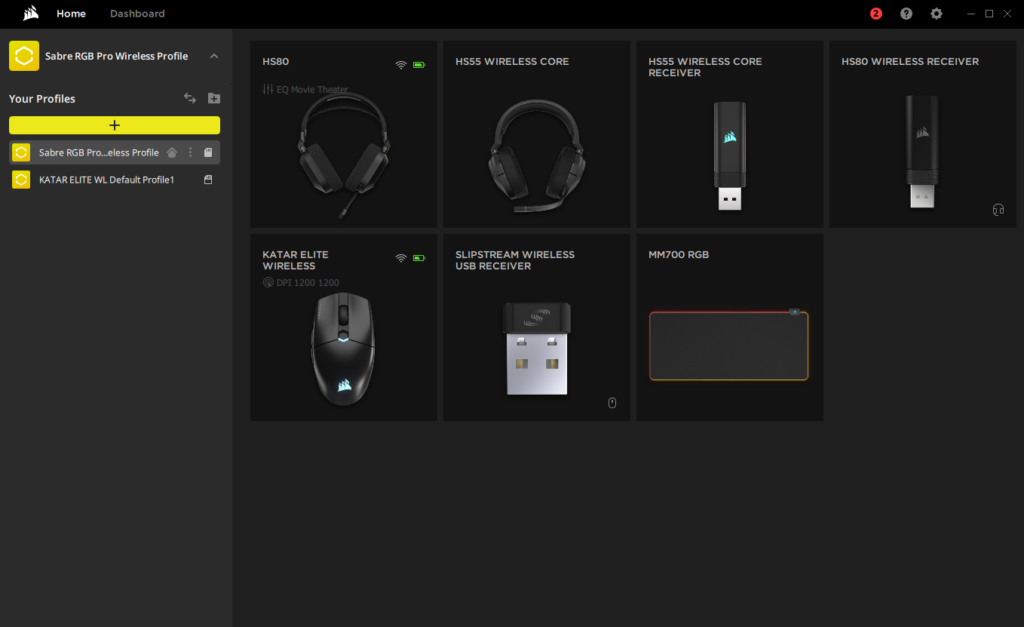
Task: Open SLIPSTREAM WIRELESS USB RECEIVER card
Action: 537,327
